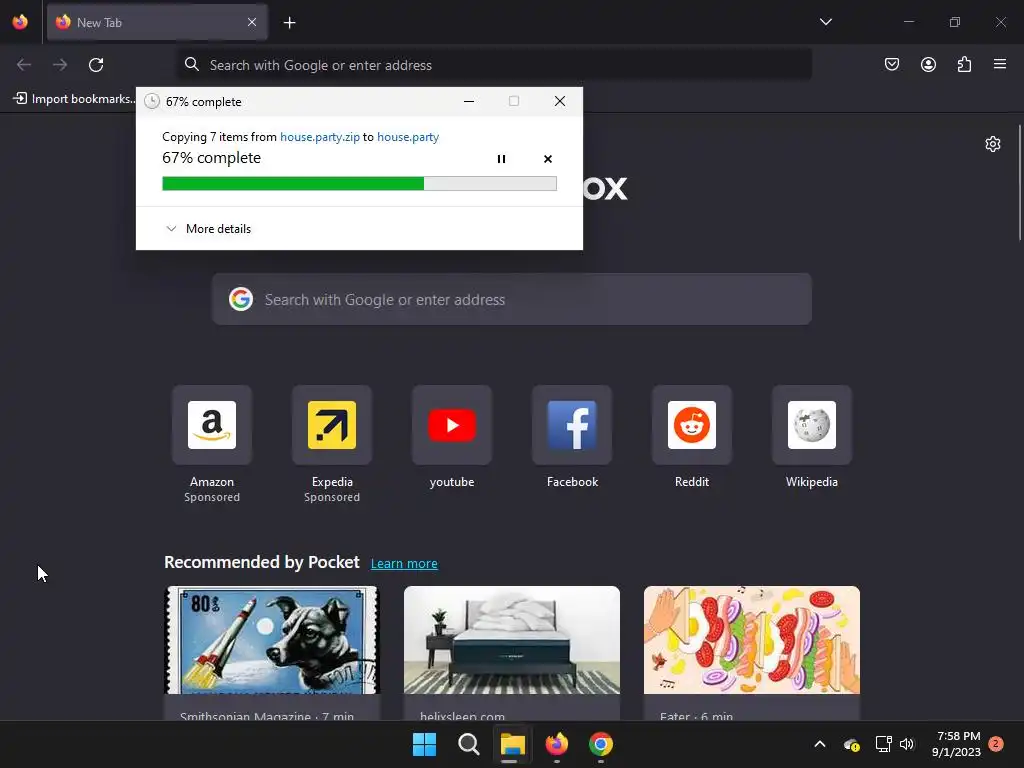Open the Smithsonian Magazine dog stamp story
Viewport: 1024px width, 768px height.
click(x=272, y=653)
